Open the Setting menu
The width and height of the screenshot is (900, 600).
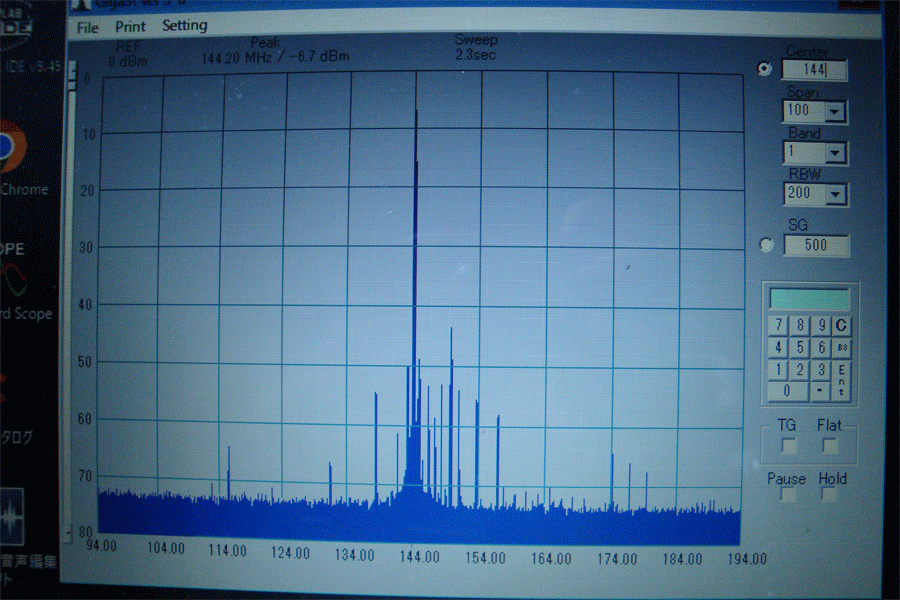pyautogui.click(x=185, y=26)
